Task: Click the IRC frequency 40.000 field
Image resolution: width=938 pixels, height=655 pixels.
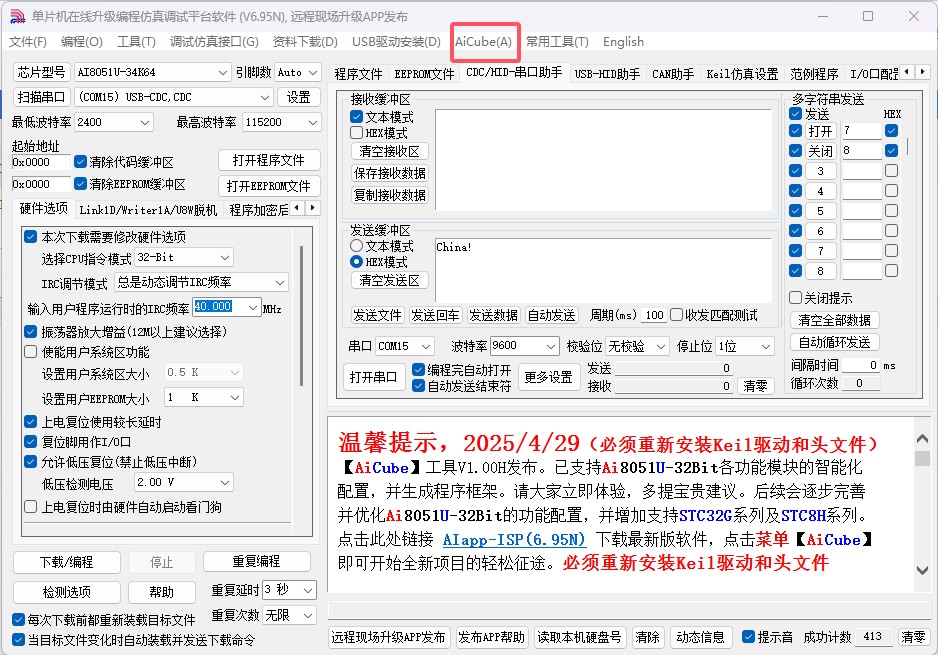Action: click(x=226, y=306)
